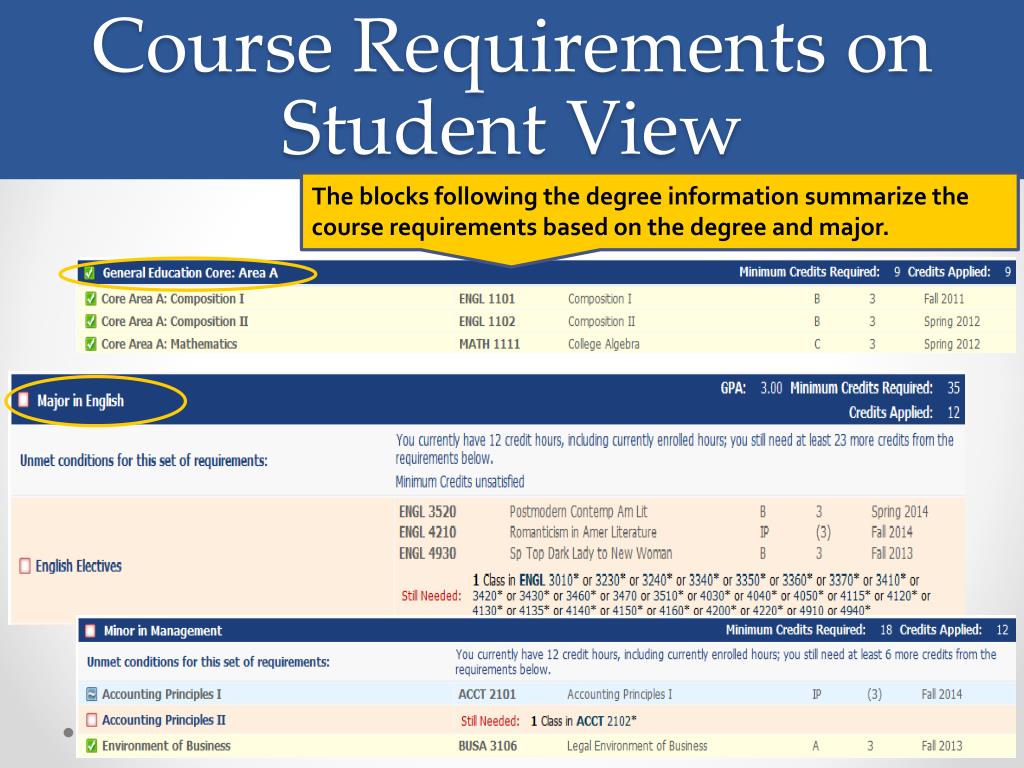Click Sp Top Dark Lady to New Woman
Image resolution: width=1024 pixels, height=768 pixels.
point(590,553)
